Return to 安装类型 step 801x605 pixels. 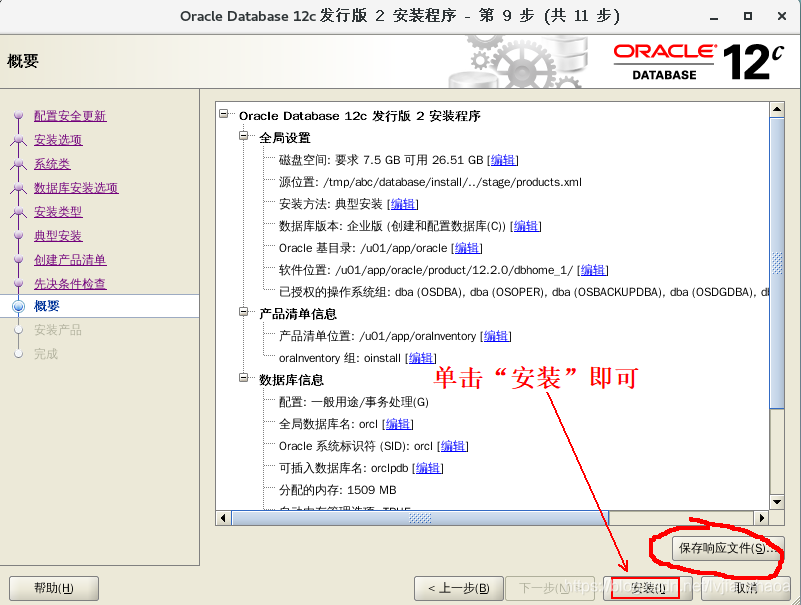58,212
